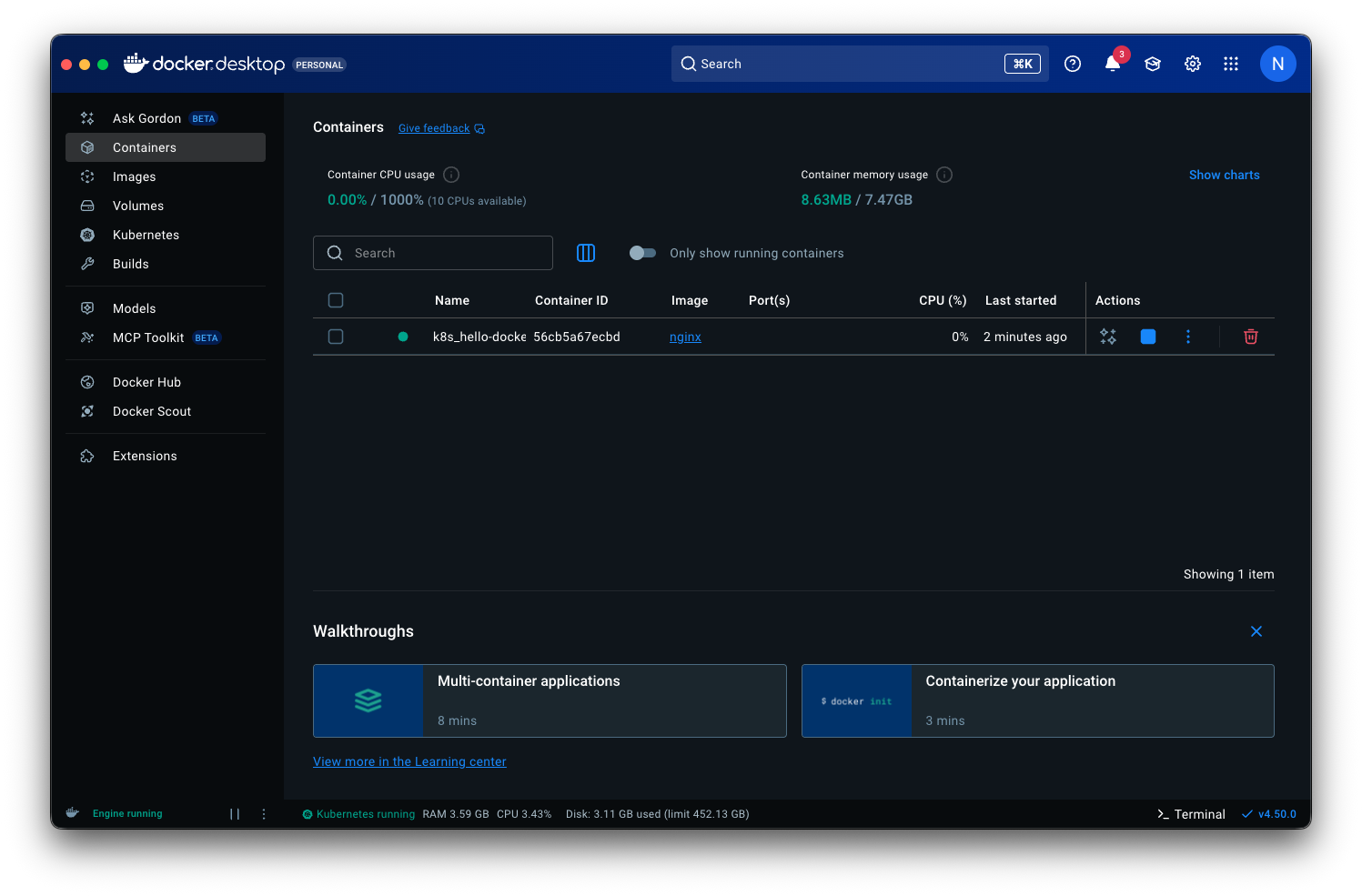The height and width of the screenshot is (896, 1362).
Task: Select the k8s_hello-docke row checkbox
Action: pos(336,337)
